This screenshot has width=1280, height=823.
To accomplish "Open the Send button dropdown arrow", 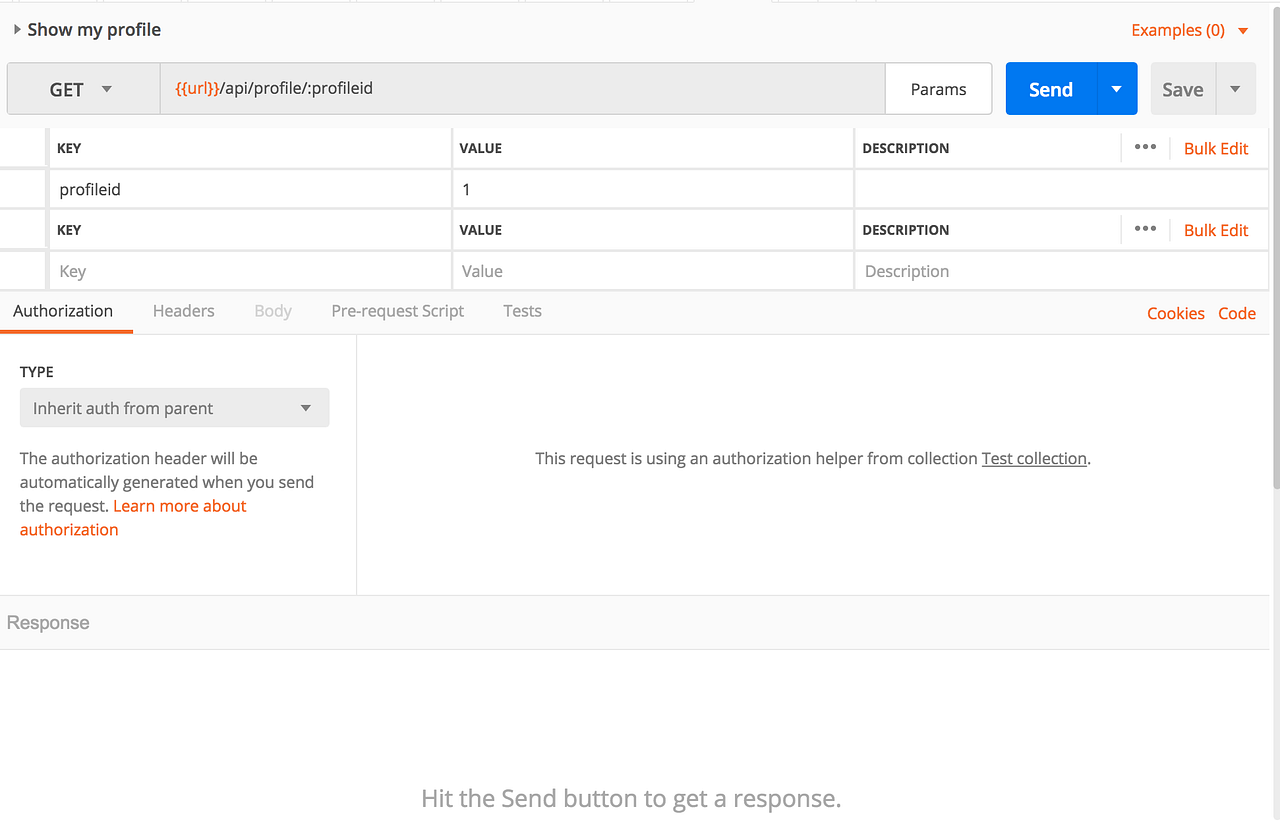I will coord(1116,88).
